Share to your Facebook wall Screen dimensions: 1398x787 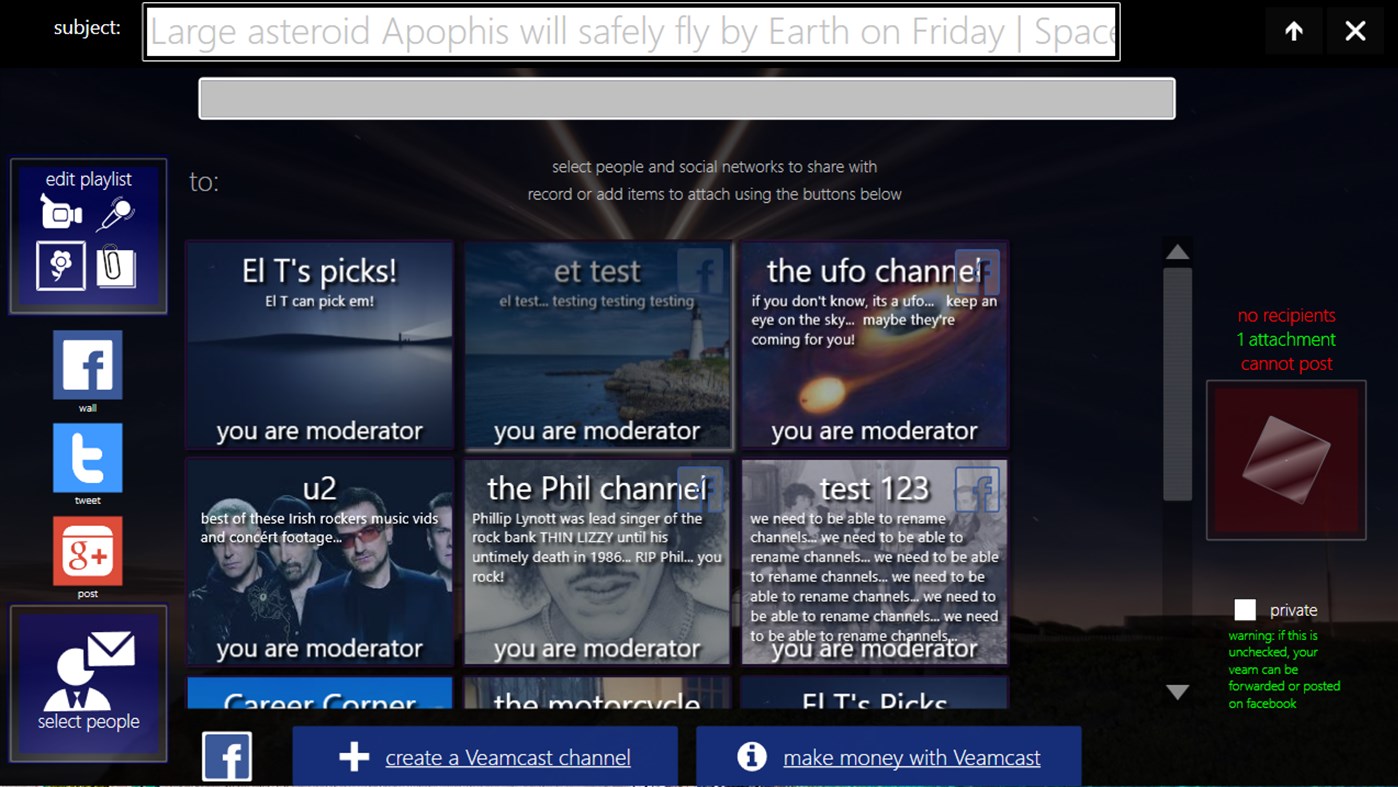click(x=87, y=366)
